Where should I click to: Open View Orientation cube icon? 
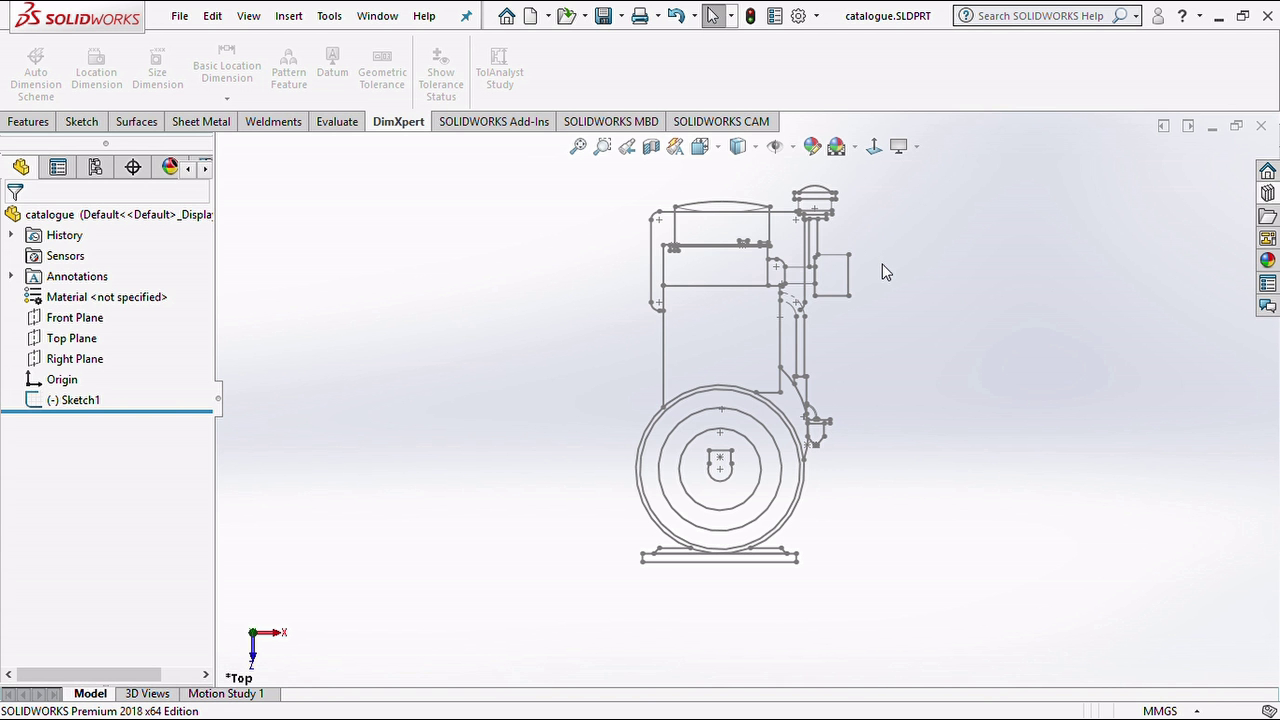(700, 147)
